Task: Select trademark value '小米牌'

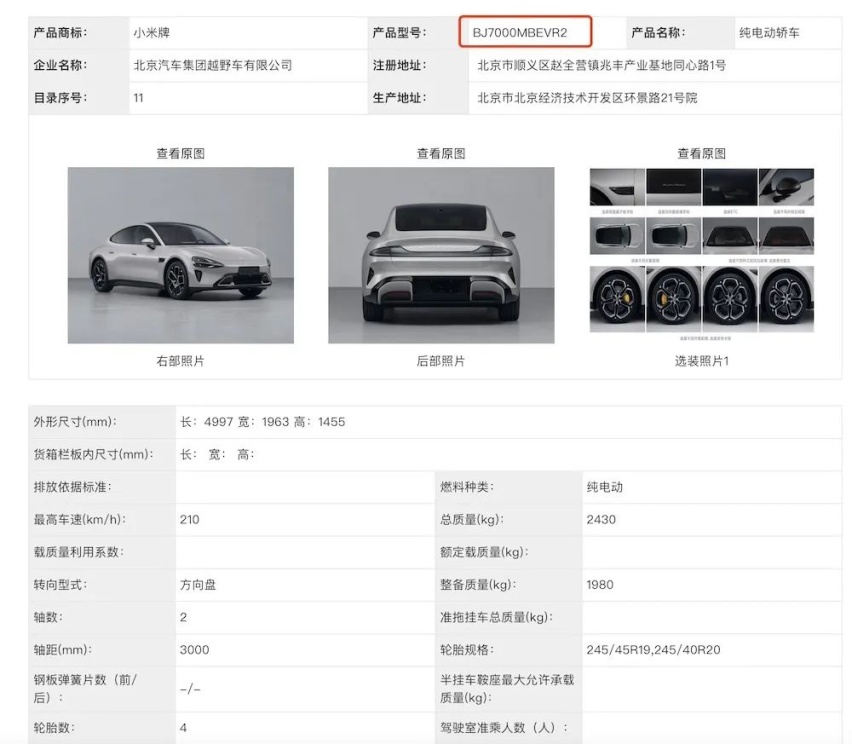Action: [152, 33]
